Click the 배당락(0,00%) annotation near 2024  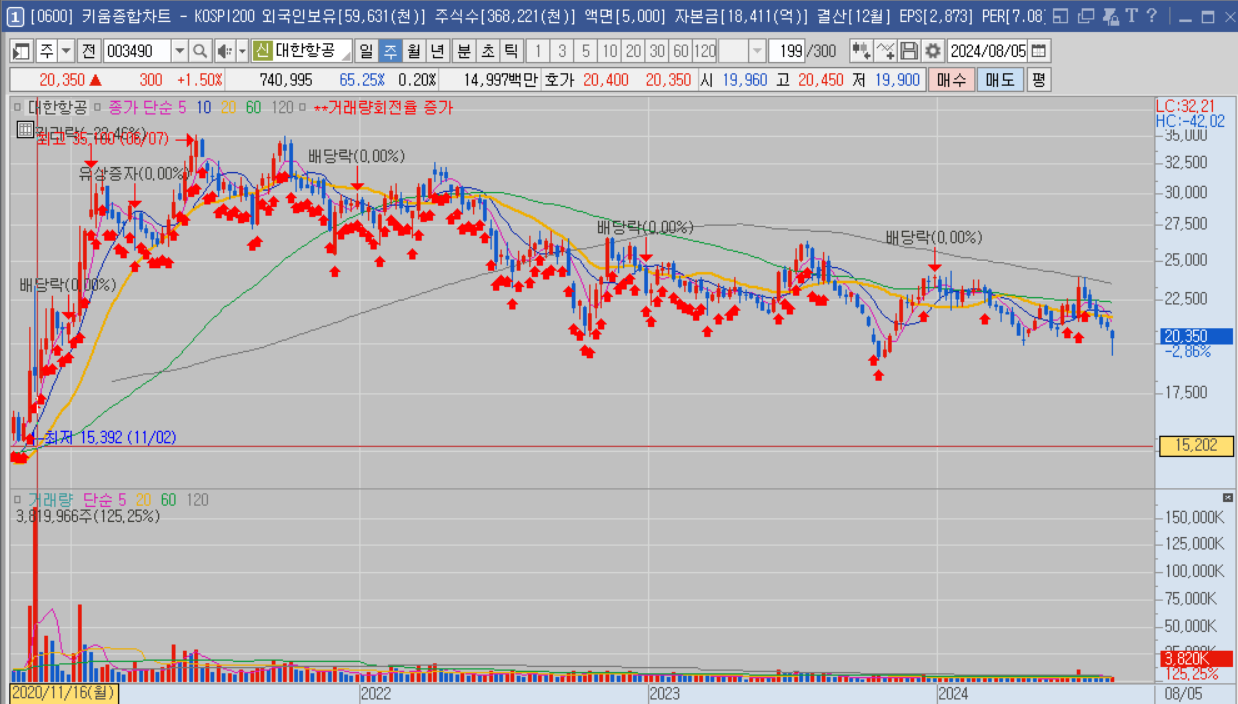(x=934, y=238)
